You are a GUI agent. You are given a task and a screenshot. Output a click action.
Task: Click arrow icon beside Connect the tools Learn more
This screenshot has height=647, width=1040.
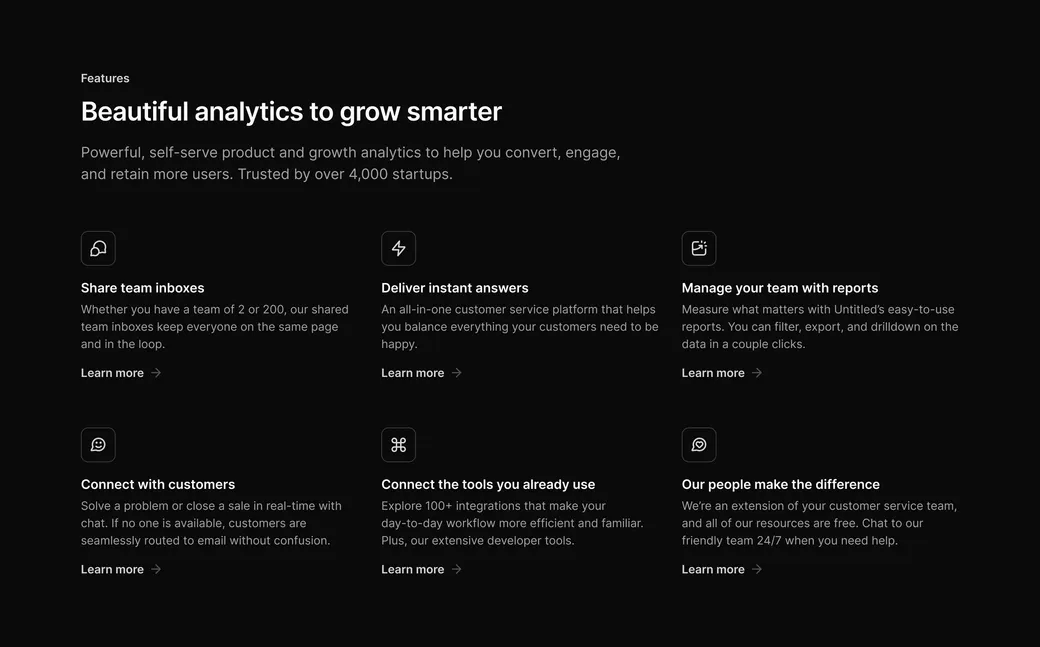[x=456, y=569]
